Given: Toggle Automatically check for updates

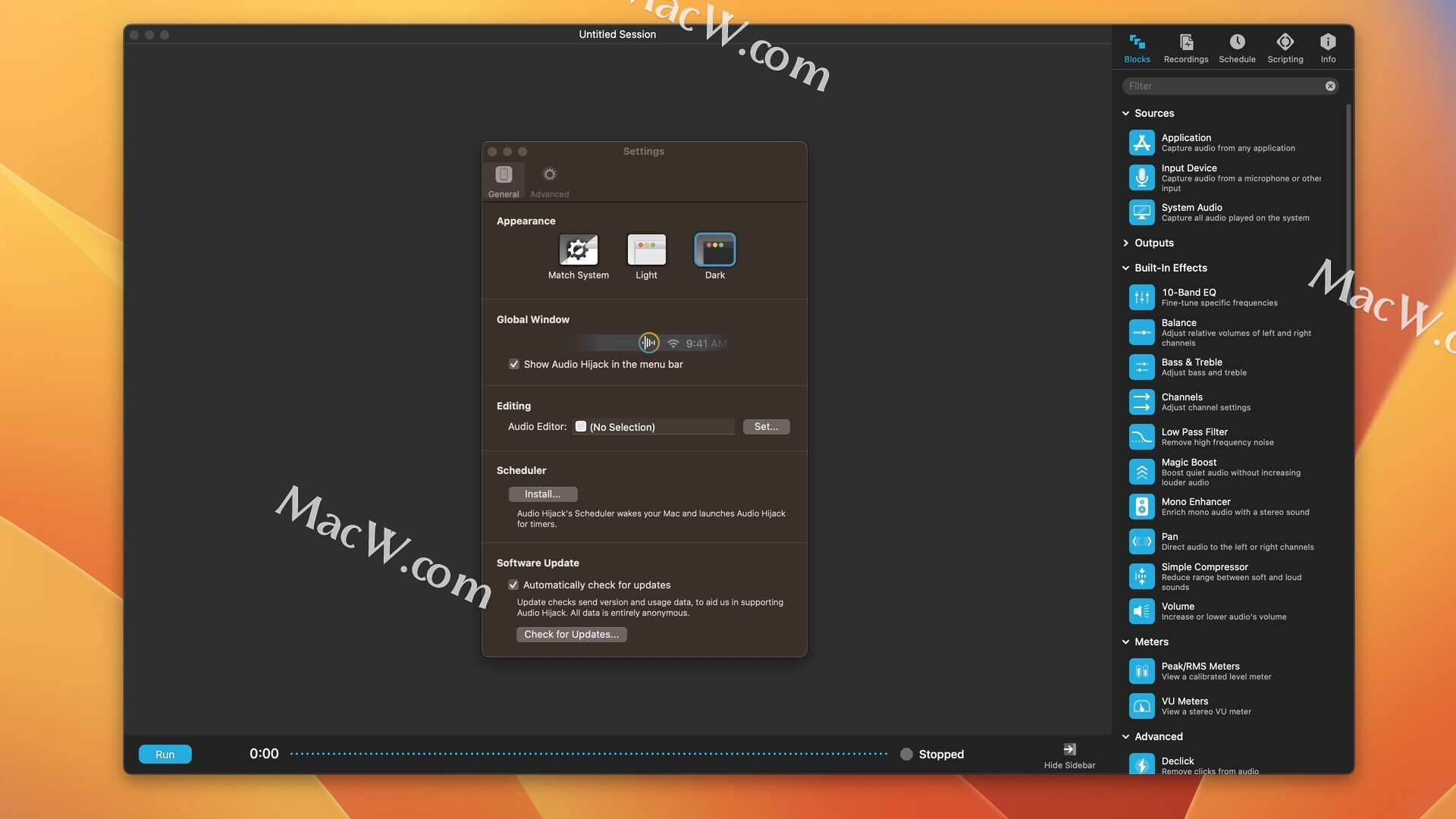Looking at the screenshot, I should coord(513,585).
